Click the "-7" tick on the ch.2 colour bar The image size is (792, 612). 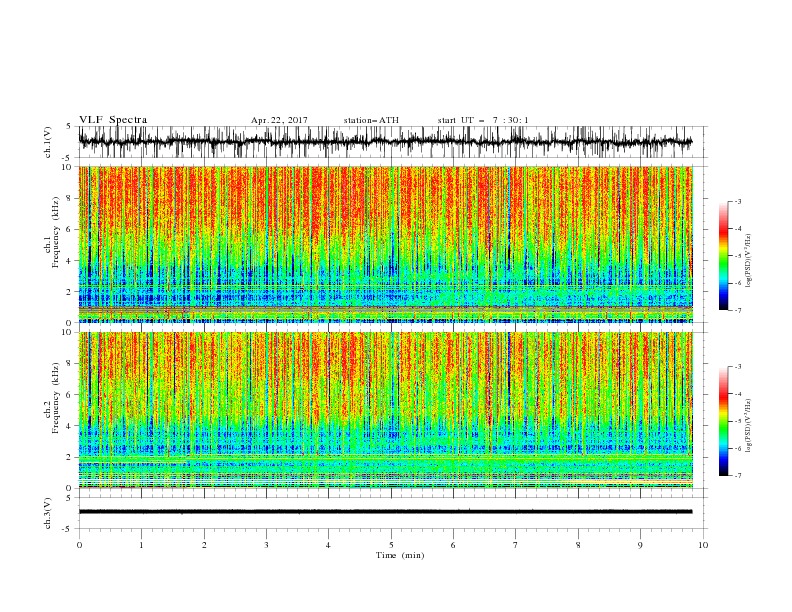point(737,476)
